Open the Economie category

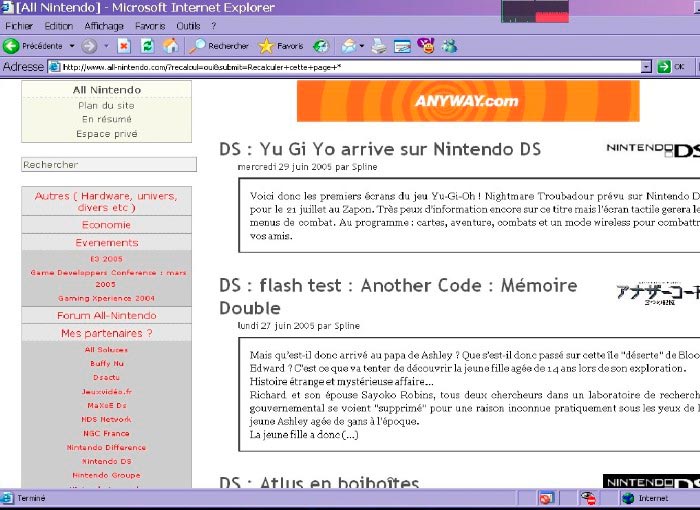coord(106,225)
